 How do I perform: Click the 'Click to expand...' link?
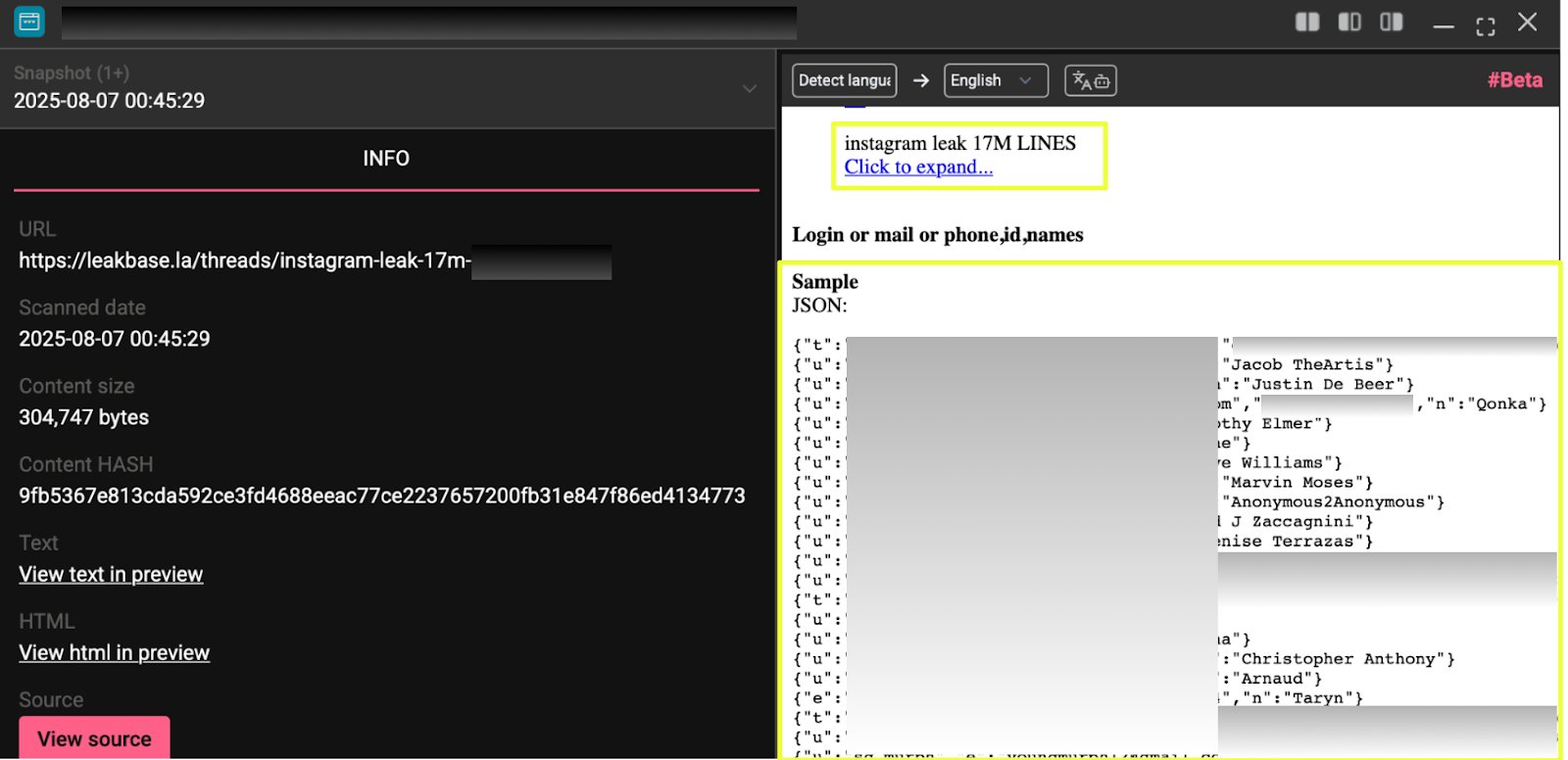(918, 167)
